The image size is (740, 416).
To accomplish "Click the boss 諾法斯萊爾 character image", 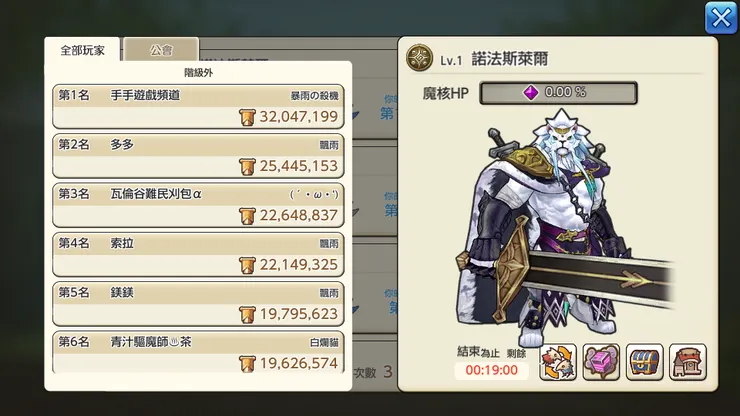I will click(562, 227).
